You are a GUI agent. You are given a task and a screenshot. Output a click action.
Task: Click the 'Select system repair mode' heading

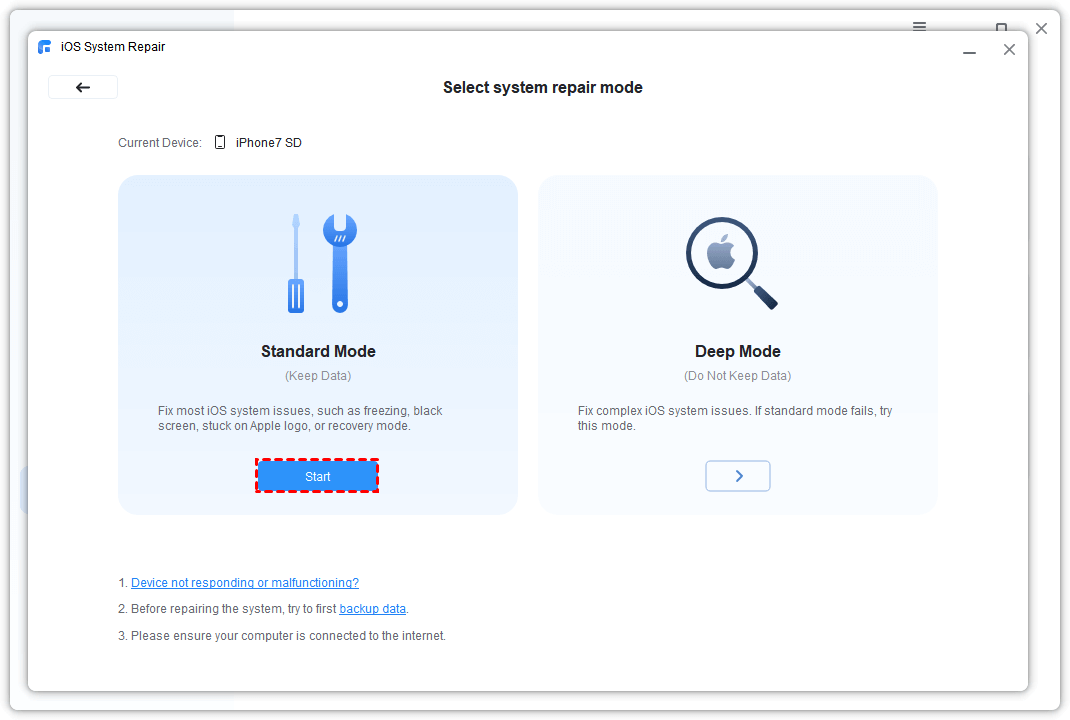tap(542, 88)
